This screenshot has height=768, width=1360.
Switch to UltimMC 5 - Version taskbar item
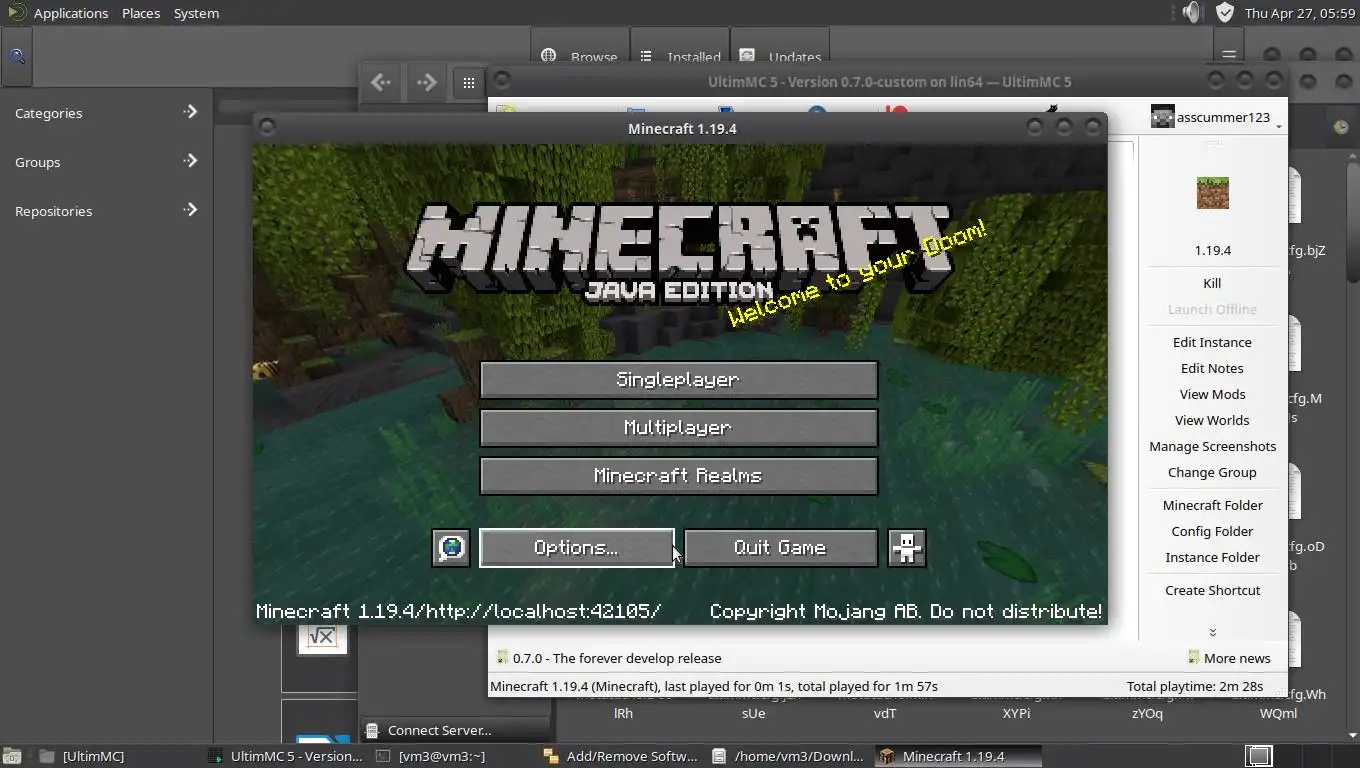287,756
